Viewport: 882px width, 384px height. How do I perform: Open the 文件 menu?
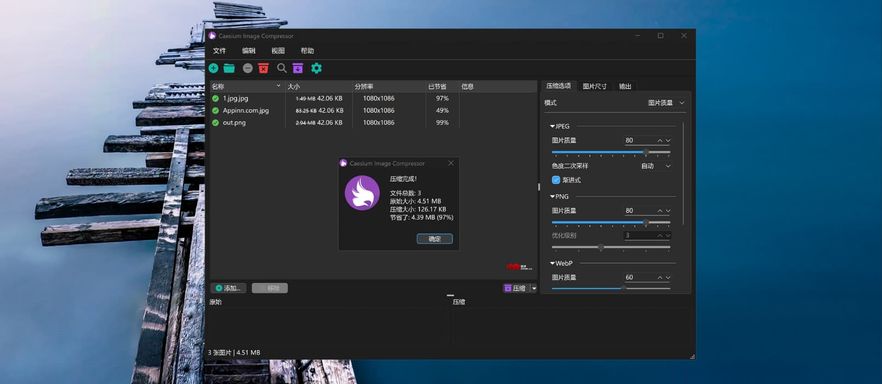coord(219,51)
